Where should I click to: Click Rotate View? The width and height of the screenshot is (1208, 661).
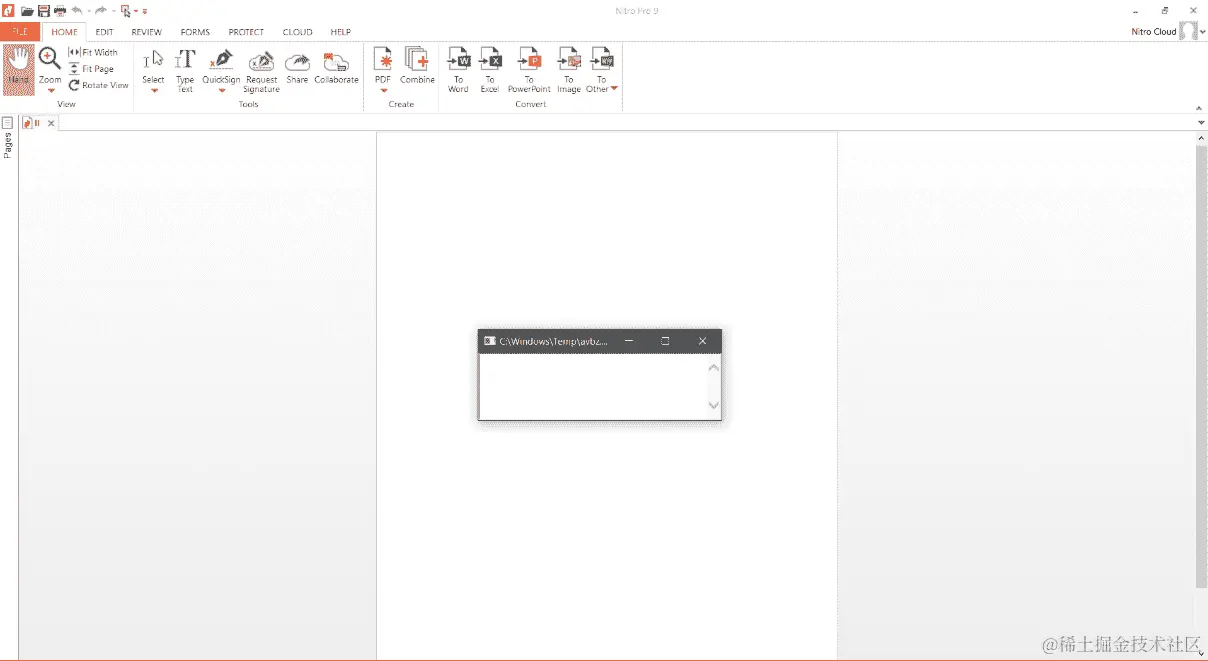(x=98, y=85)
